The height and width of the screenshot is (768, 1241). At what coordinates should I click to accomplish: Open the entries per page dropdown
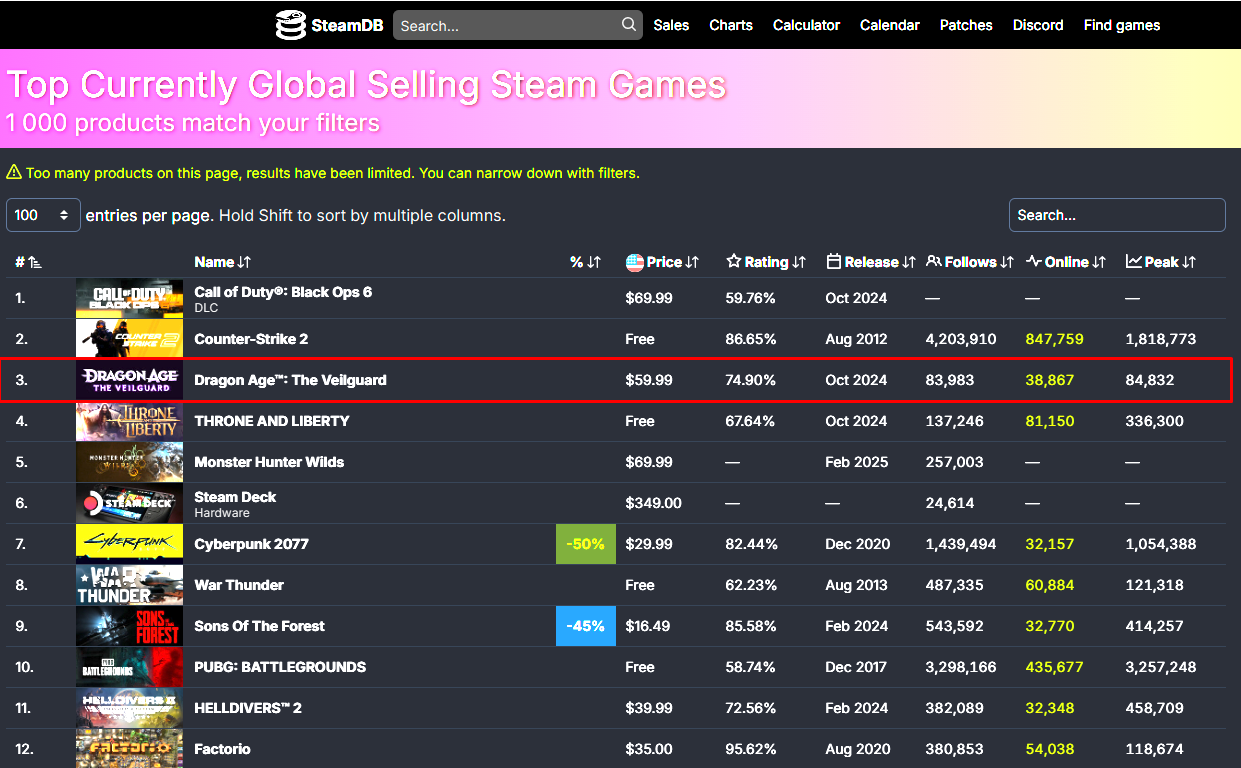click(43, 215)
